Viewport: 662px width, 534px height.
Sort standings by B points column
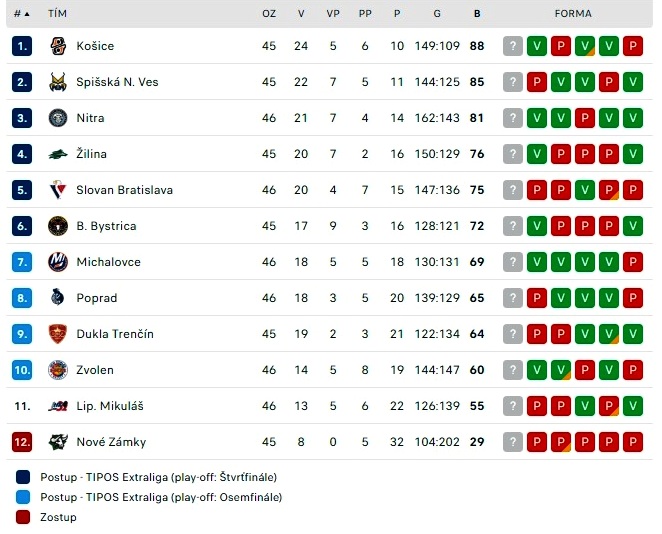(477, 14)
